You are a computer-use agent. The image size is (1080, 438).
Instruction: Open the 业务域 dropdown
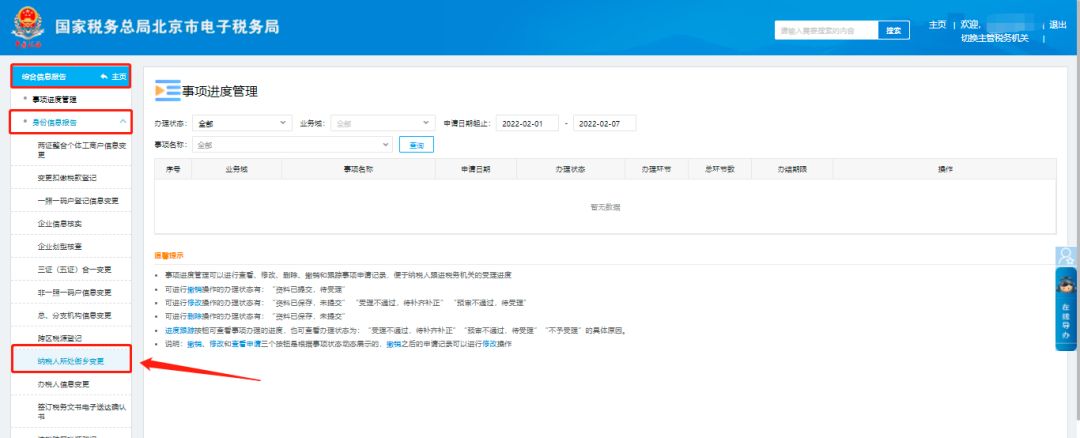(x=382, y=123)
